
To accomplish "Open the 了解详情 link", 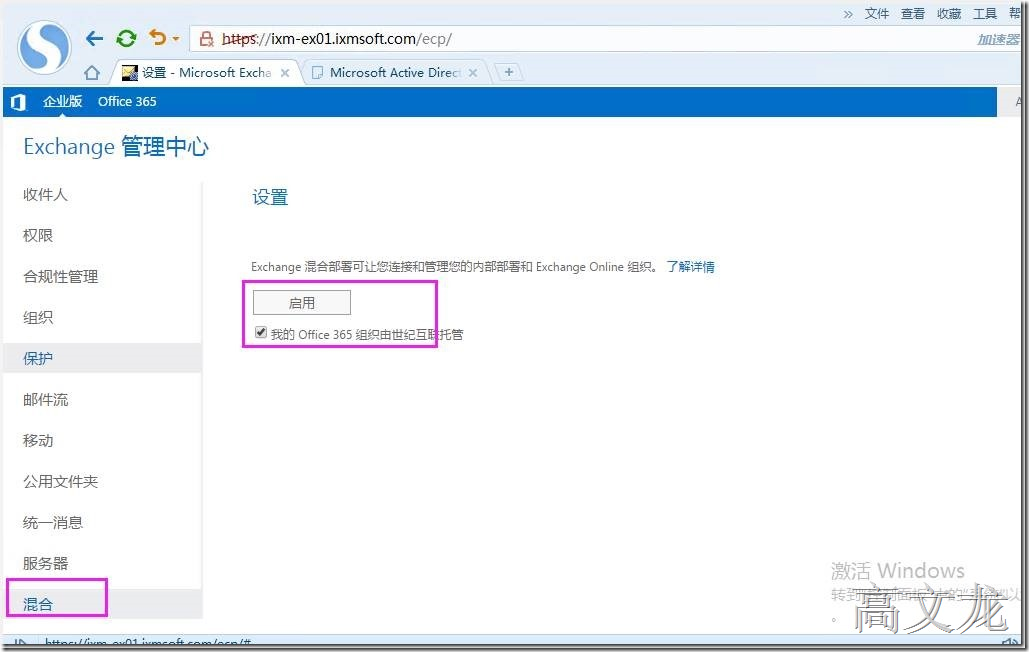I will click(690, 267).
